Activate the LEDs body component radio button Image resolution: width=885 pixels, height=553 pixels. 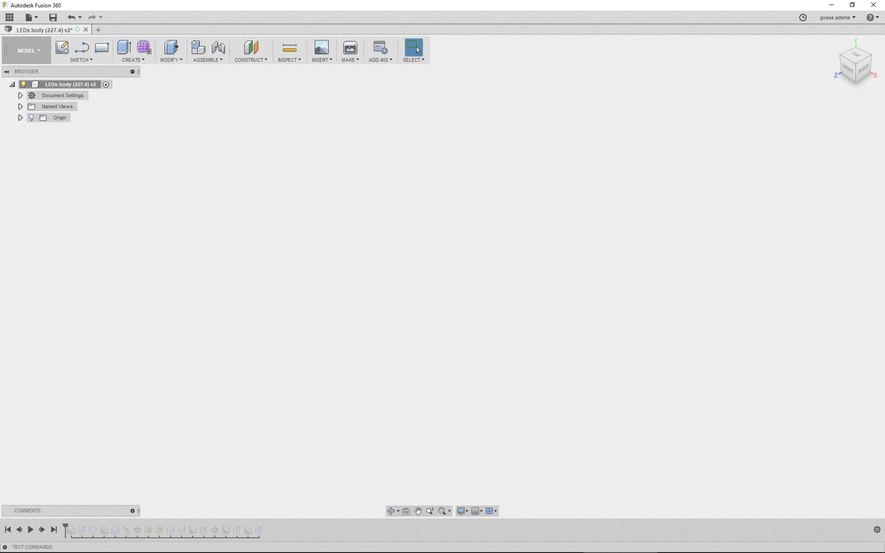[x=106, y=85]
